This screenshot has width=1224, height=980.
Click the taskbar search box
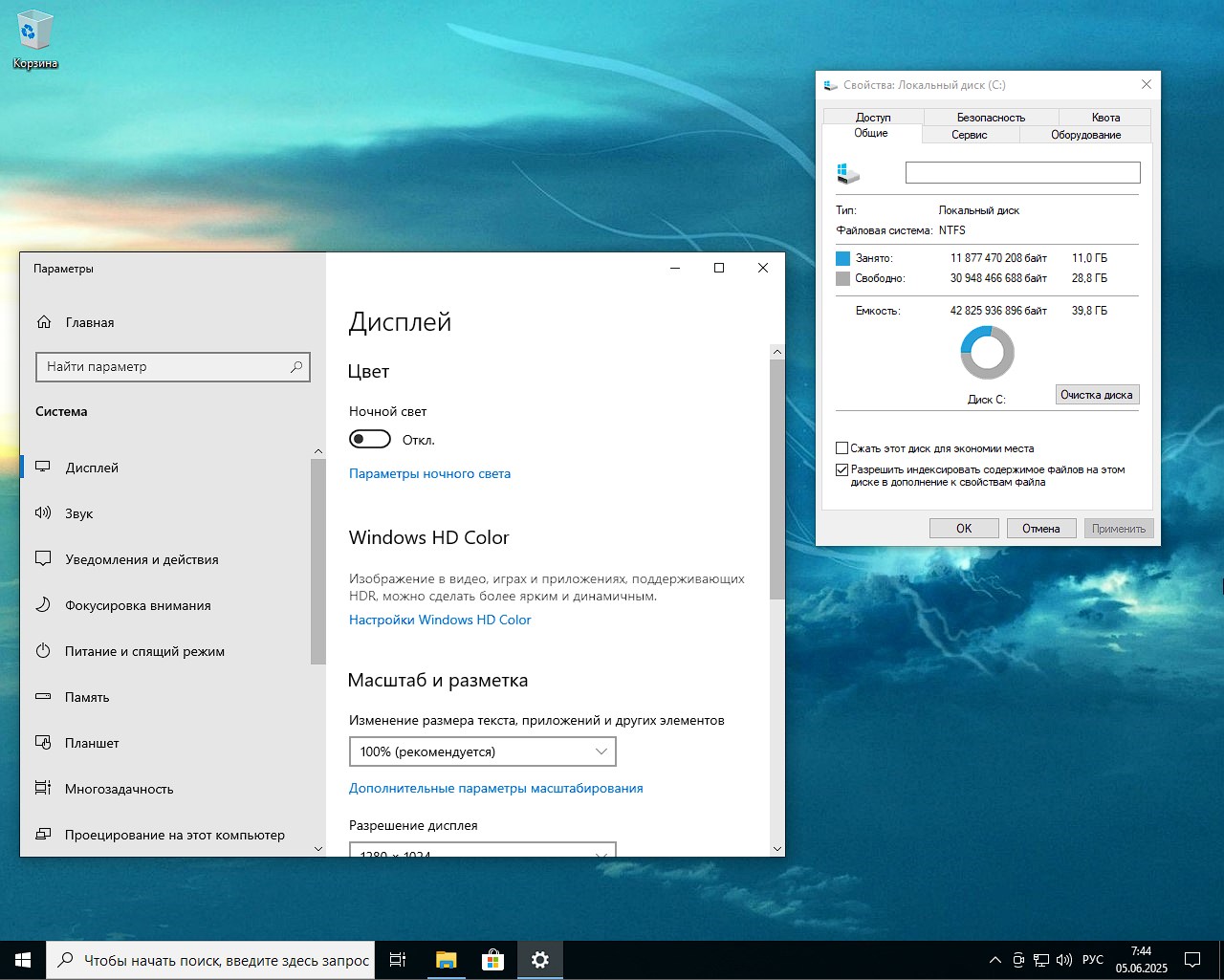point(209,960)
